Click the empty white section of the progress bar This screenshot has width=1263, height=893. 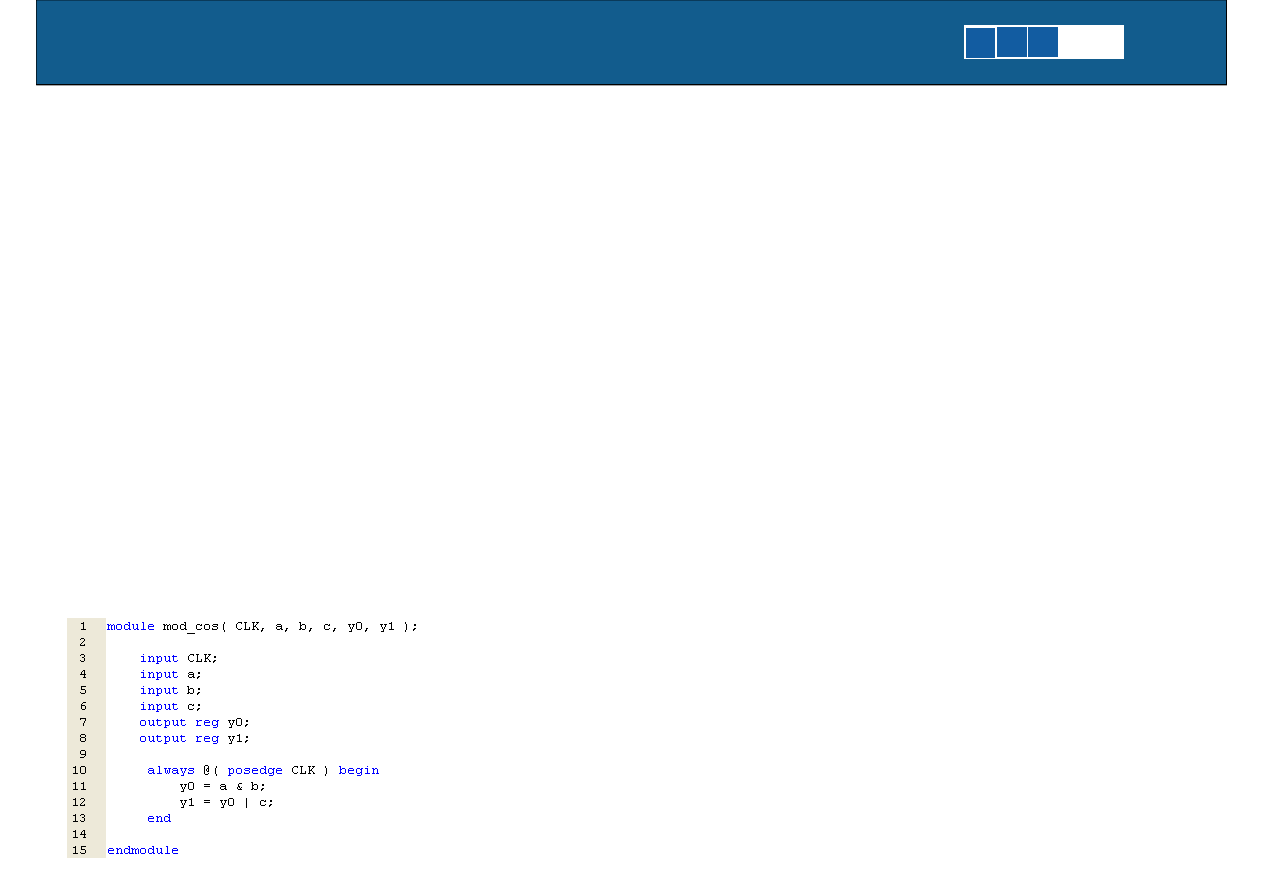pyautogui.click(x=1091, y=43)
